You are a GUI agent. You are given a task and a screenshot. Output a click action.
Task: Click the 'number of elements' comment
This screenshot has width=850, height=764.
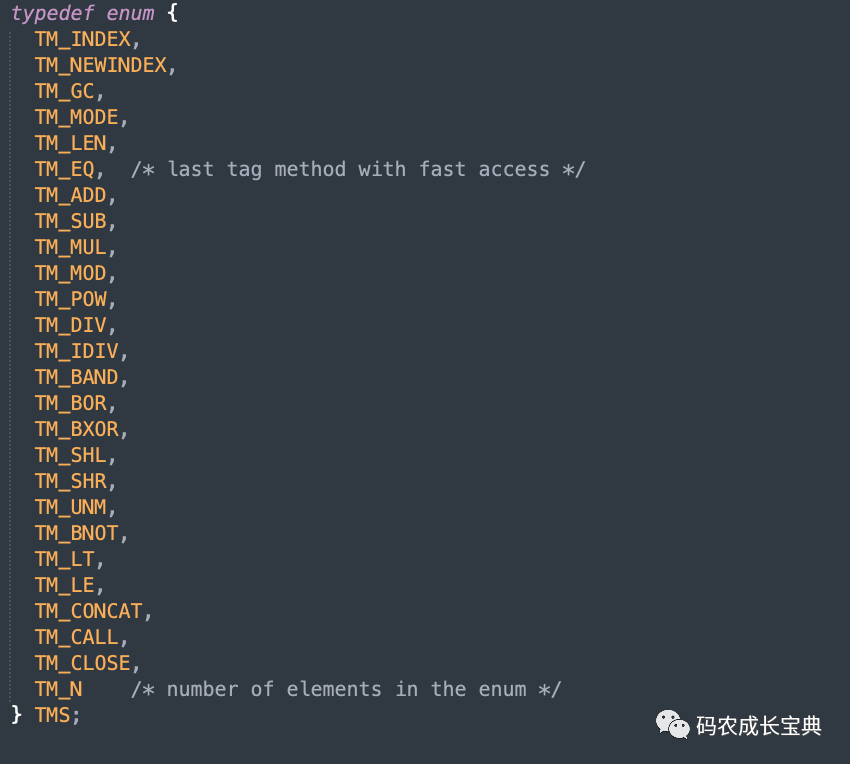pos(346,690)
